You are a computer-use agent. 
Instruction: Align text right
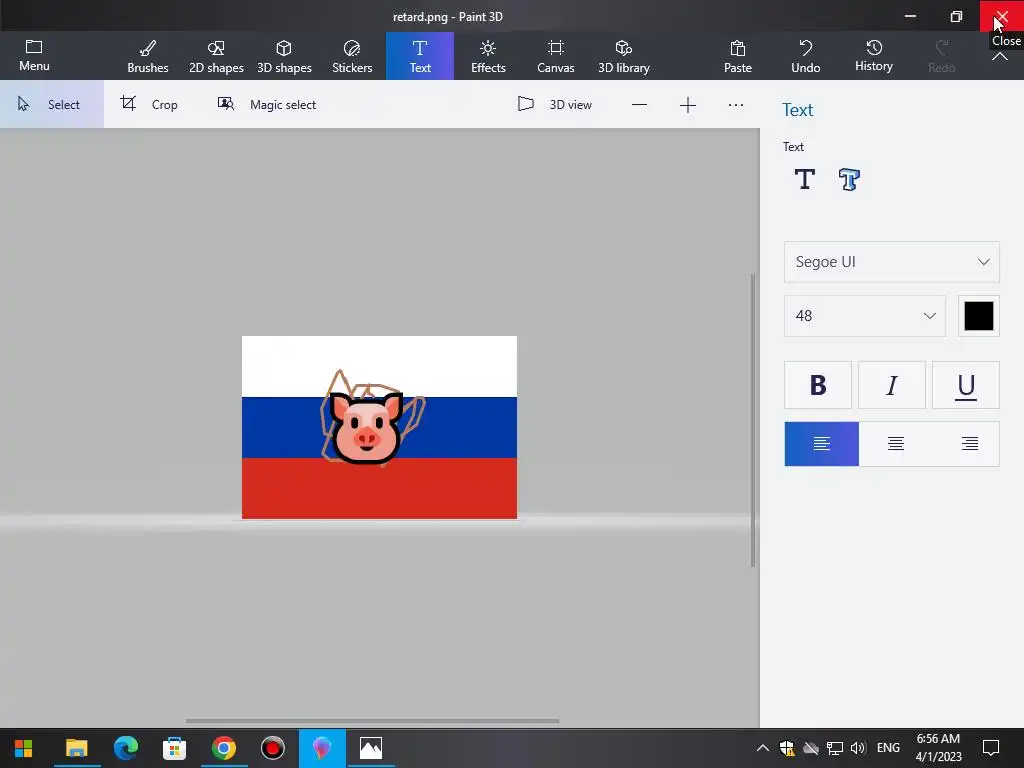970,444
